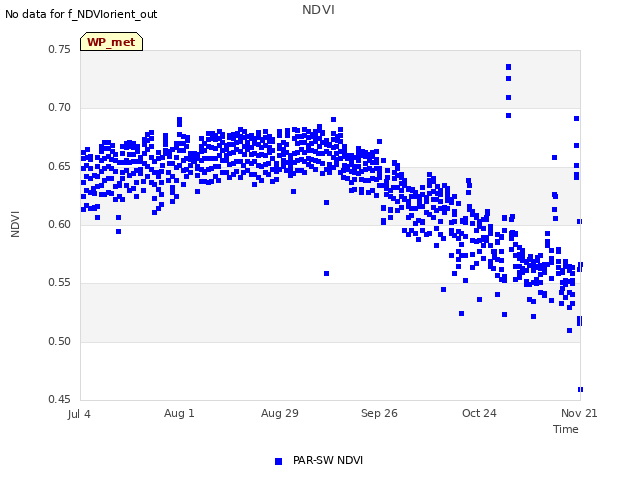Click the rotated NDVI y-axis title
640x480 pixels.
(x=15, y=224)
